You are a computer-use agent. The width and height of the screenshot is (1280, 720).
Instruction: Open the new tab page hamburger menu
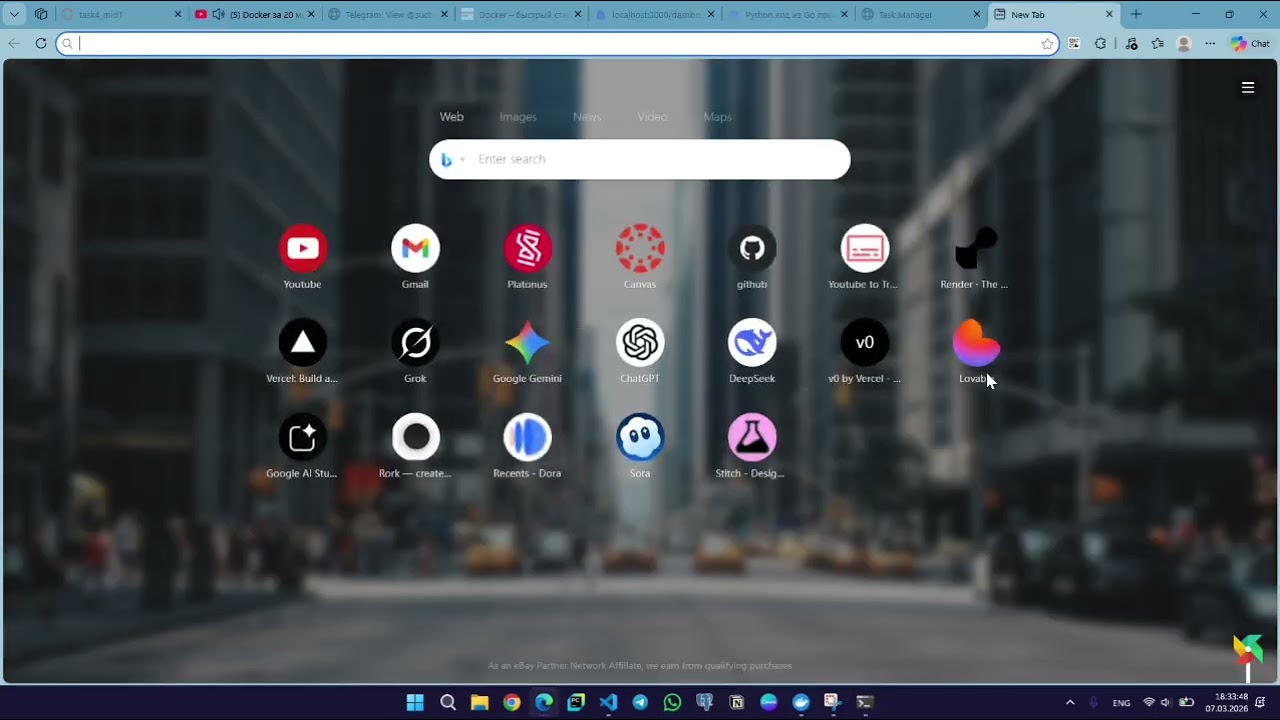(x=1248, y=87)
